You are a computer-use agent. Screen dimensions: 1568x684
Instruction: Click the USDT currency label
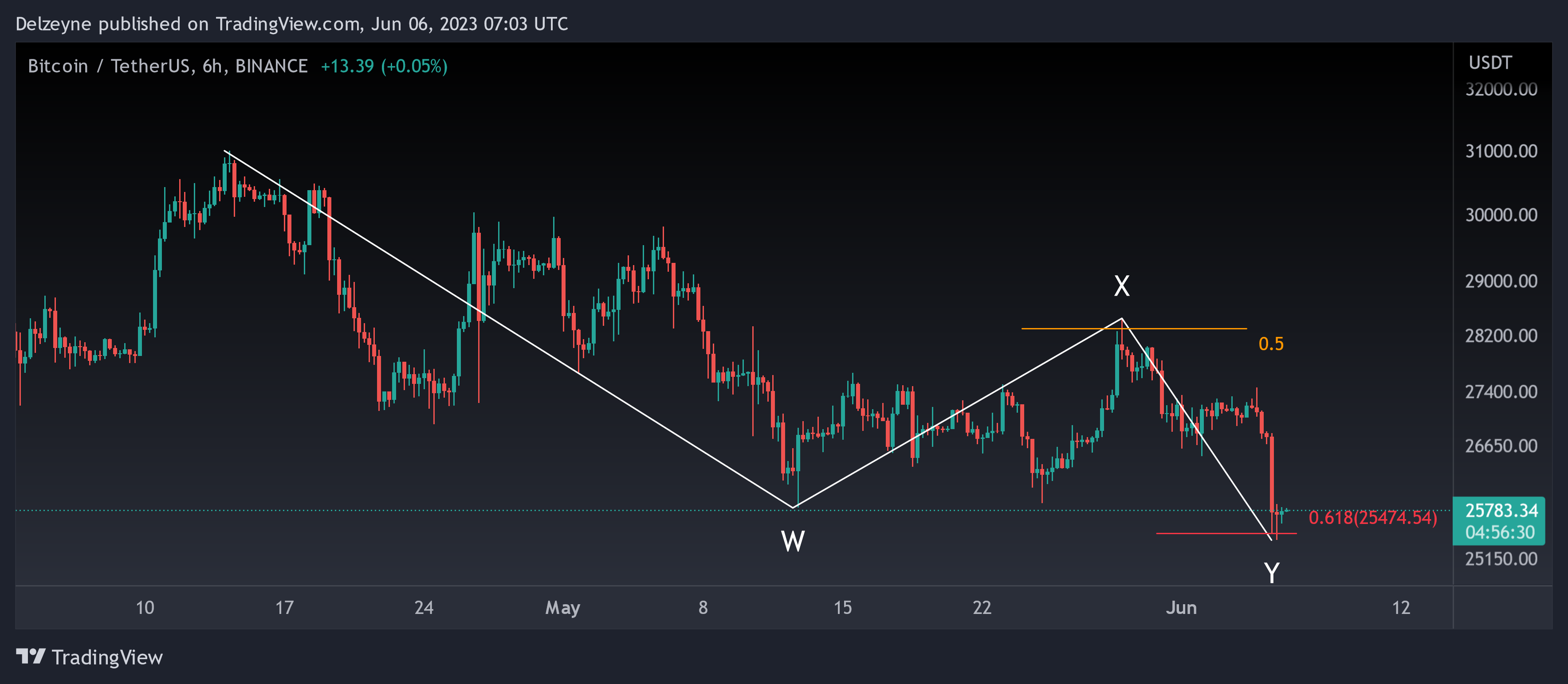(1490, 63)
